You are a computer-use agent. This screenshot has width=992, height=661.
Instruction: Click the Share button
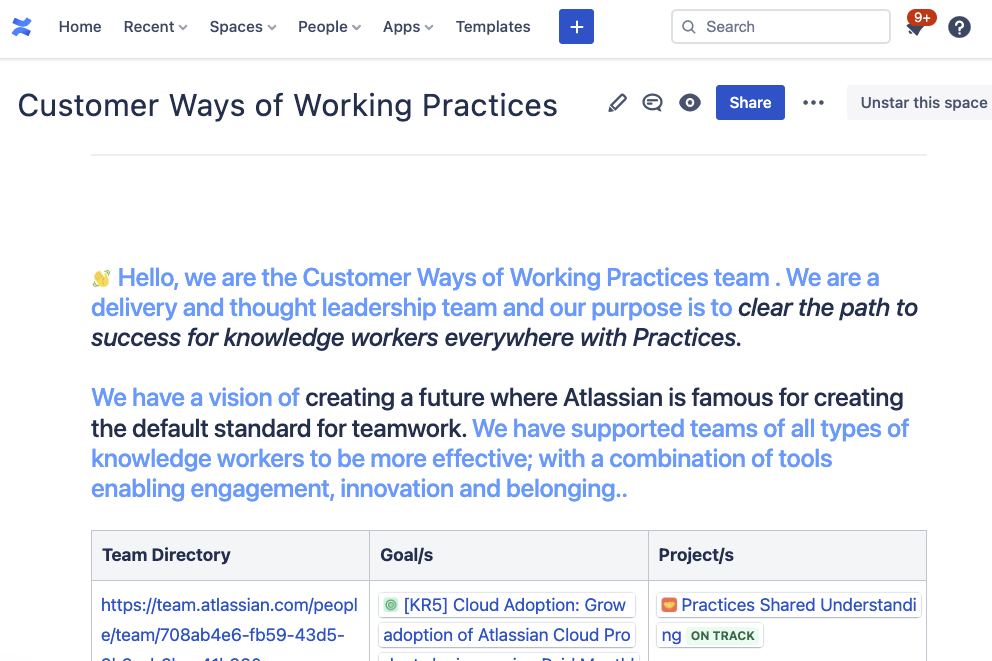click(x=750, y=102)
